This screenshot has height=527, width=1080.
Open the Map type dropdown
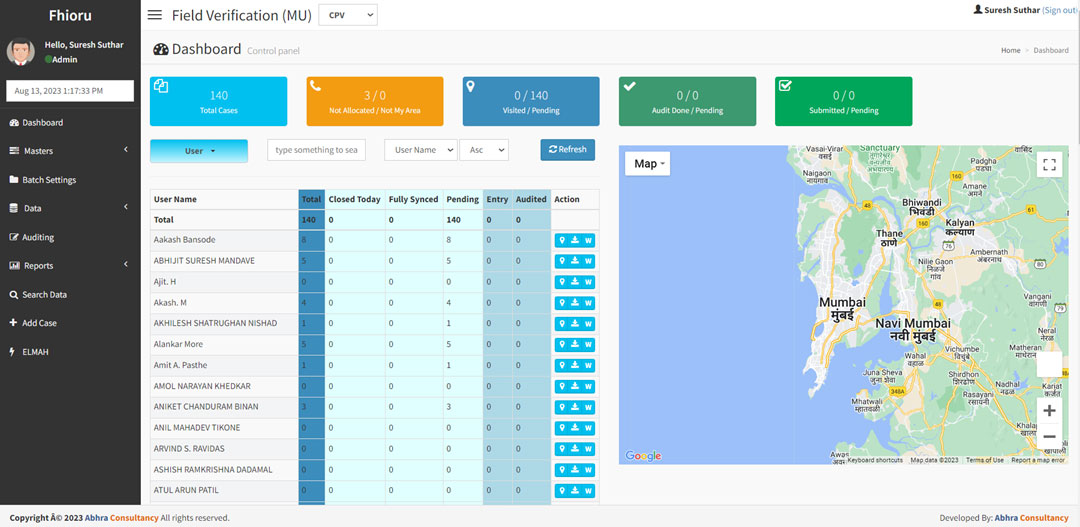[x=649, y=164]
